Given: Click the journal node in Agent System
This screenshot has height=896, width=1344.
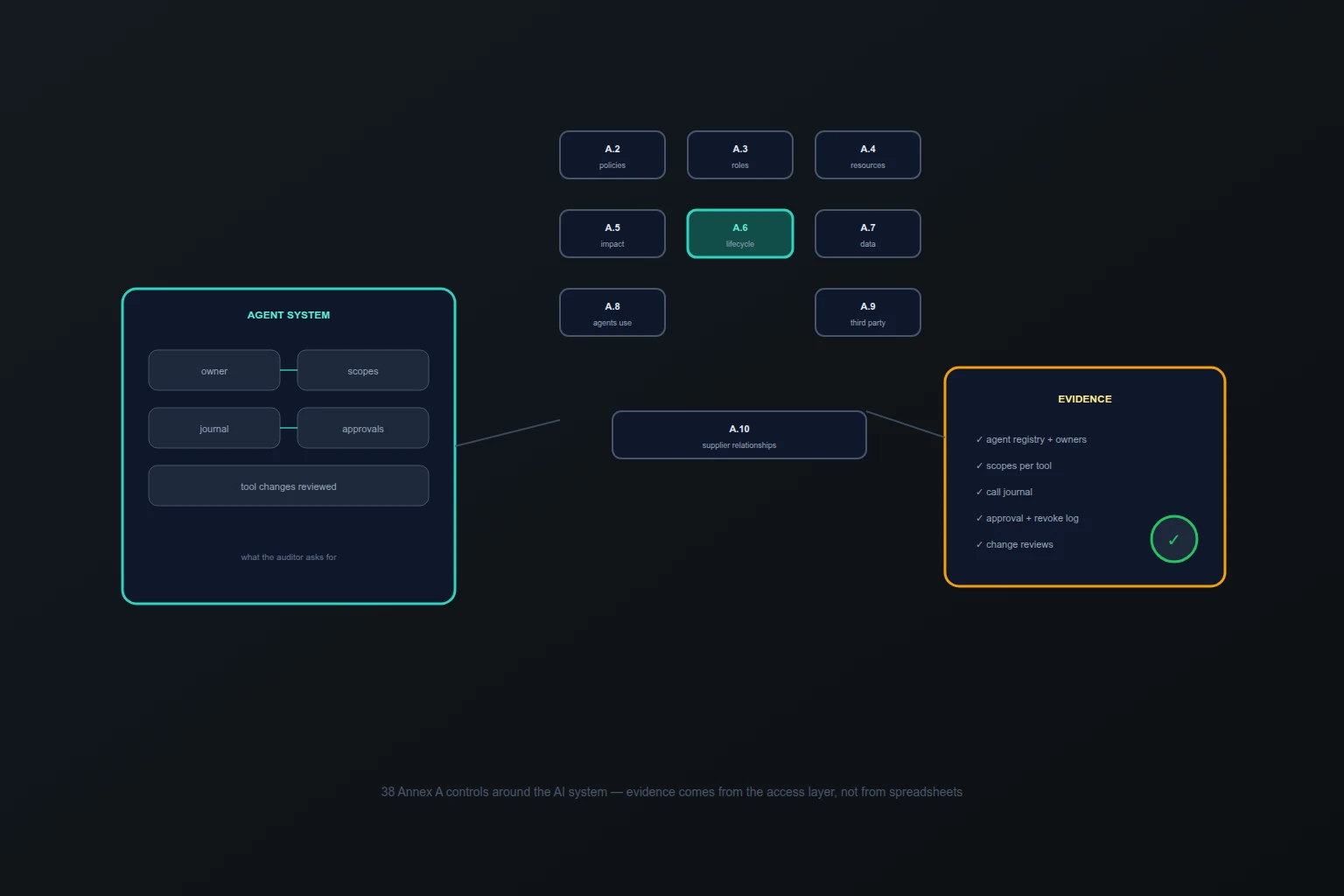Looking at the screenshot, I should click(214, 428).
